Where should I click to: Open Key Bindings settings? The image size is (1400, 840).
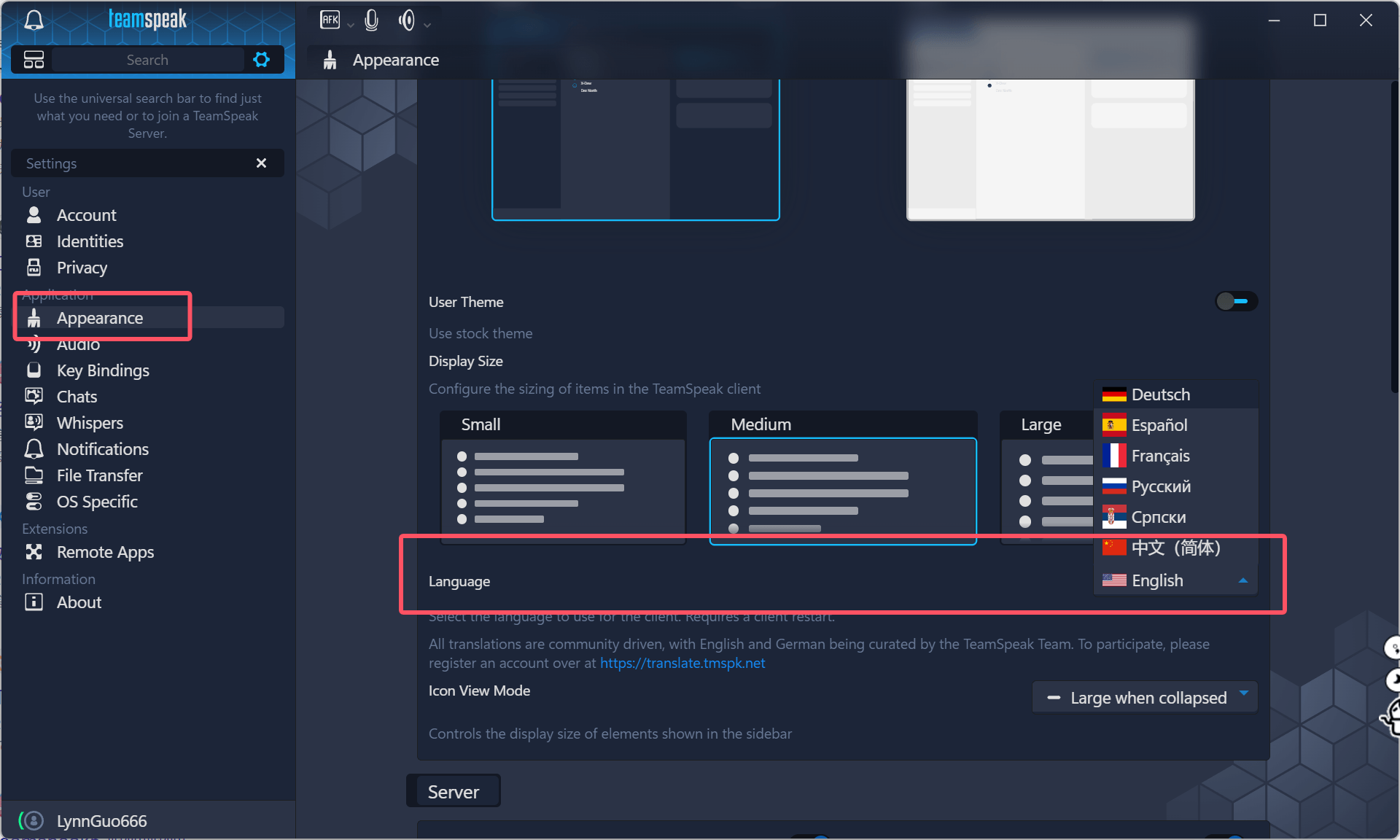[103, 370]
